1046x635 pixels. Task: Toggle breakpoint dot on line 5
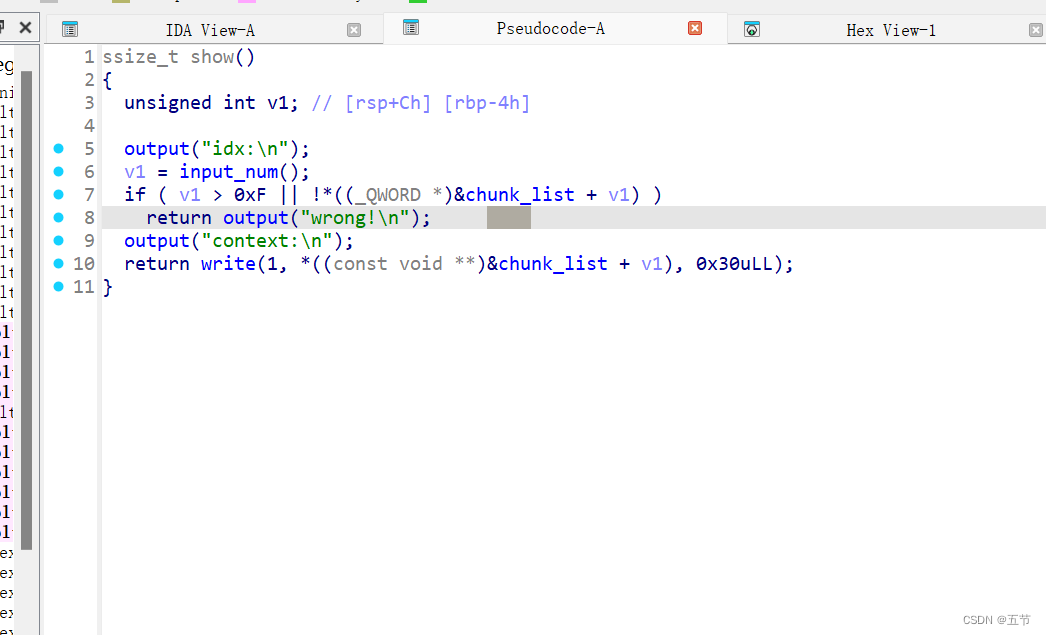59,148
